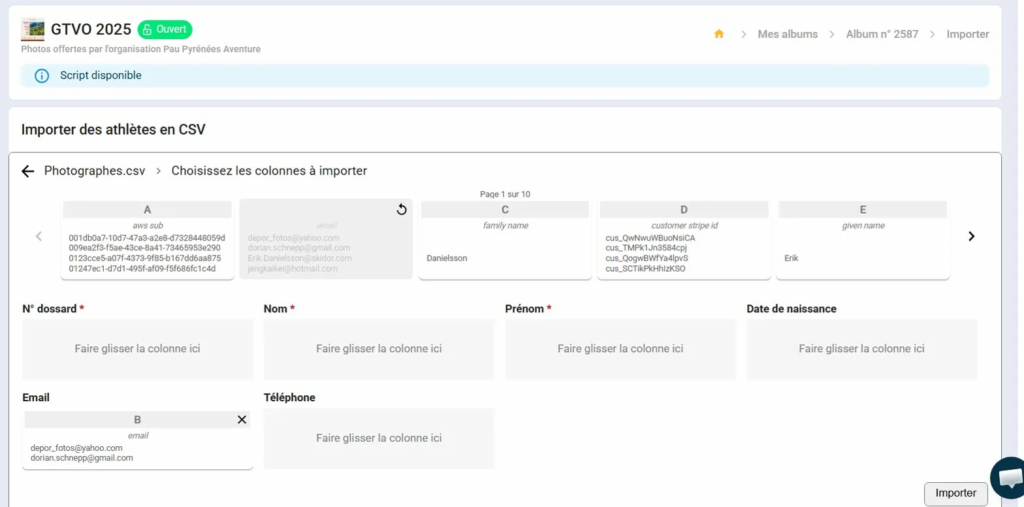
Task: Click the info icon in Script disponible banner
Action: pos(42,76)
